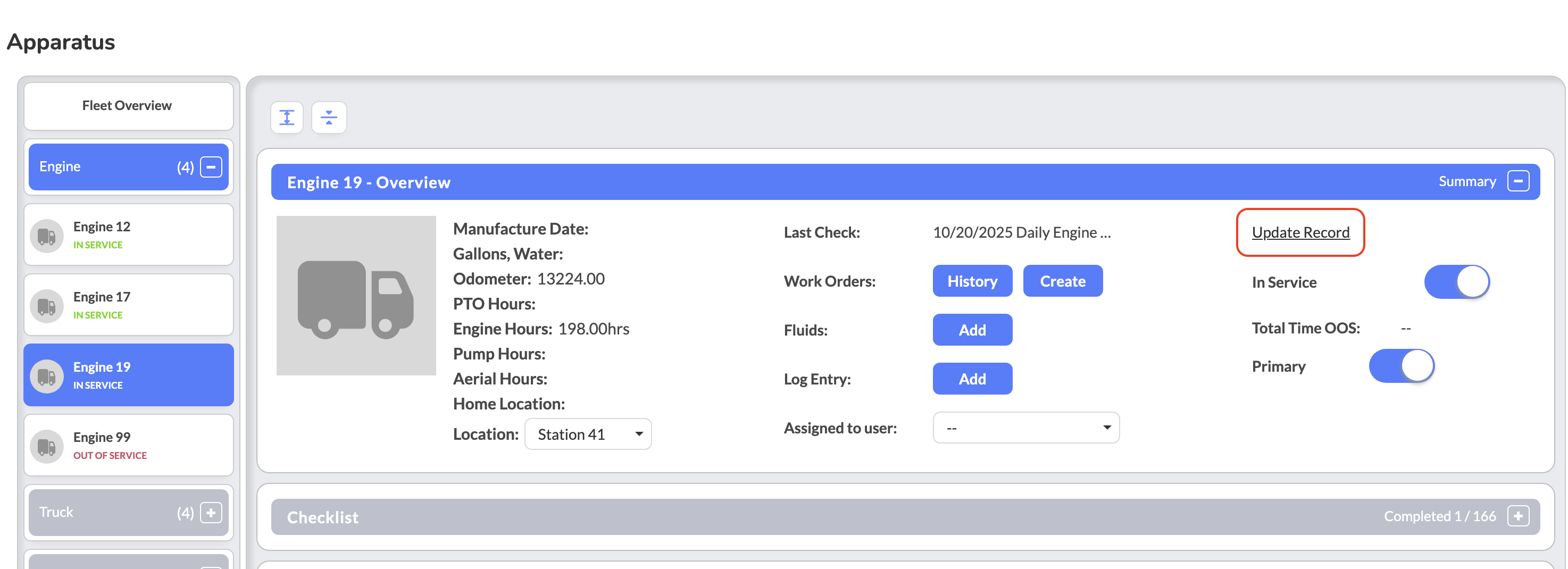Open the Assigned to user dropdown
The width and height of the screenshot is (1568, 569).
(x=1025, y=428)
